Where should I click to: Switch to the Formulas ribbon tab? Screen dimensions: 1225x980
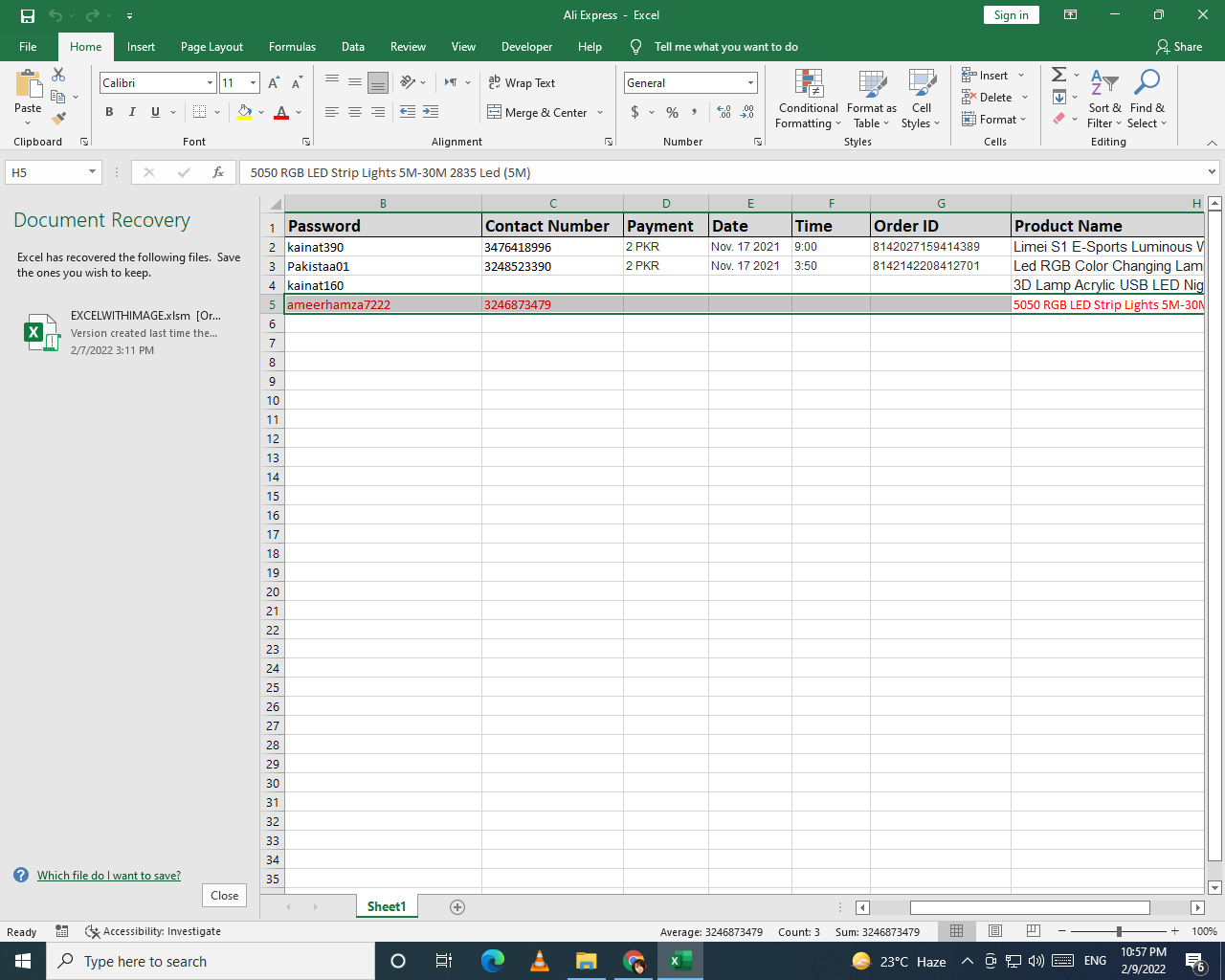coord(292,46)
